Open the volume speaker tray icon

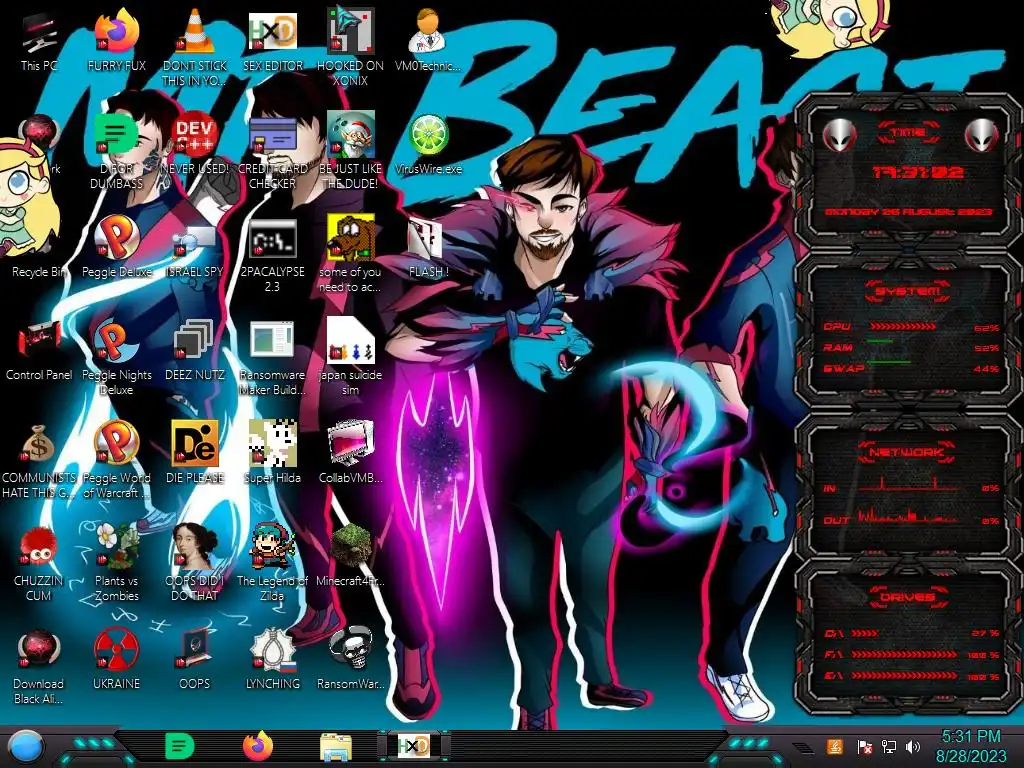click(x=913, y=746)
